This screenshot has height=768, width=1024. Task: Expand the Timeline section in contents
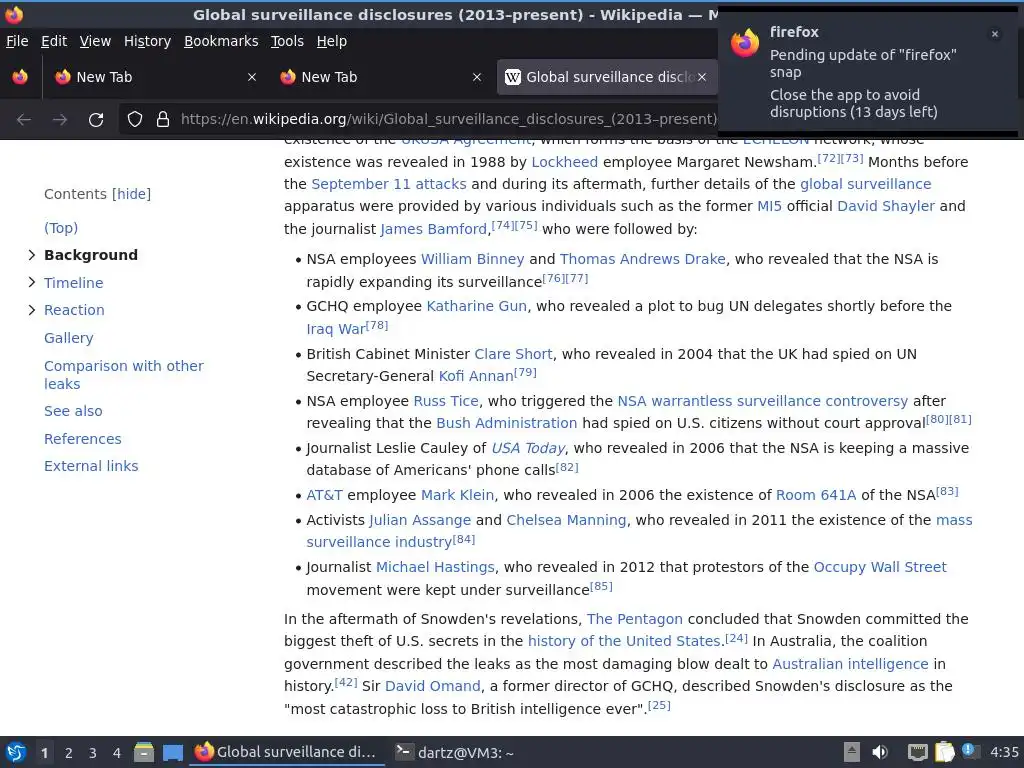pos(31,282)
